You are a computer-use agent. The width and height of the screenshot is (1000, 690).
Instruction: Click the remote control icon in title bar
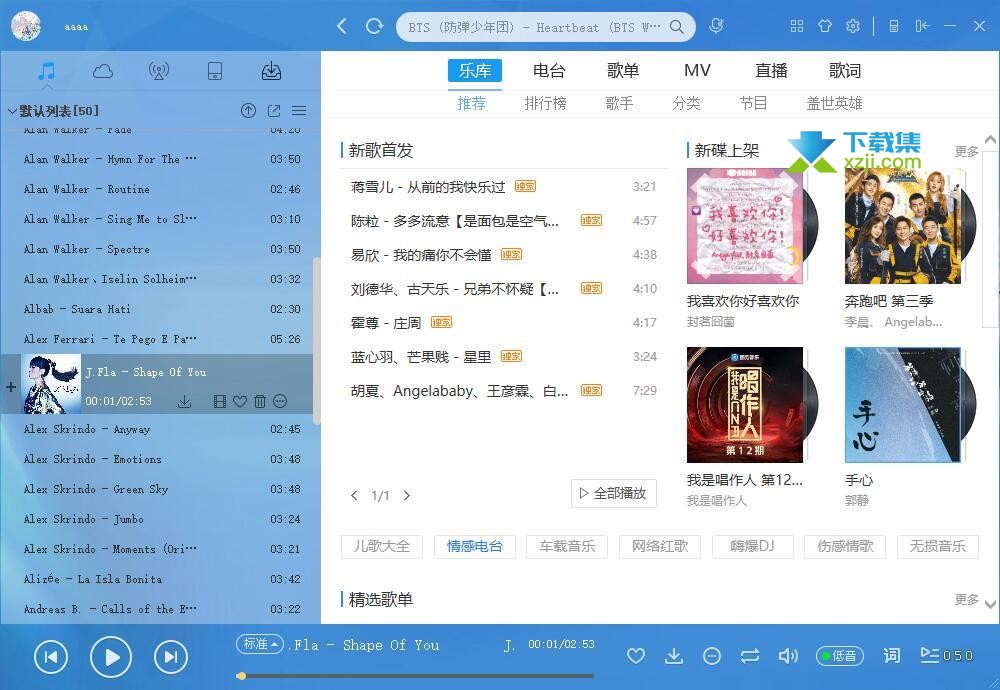tap(894, 26)
